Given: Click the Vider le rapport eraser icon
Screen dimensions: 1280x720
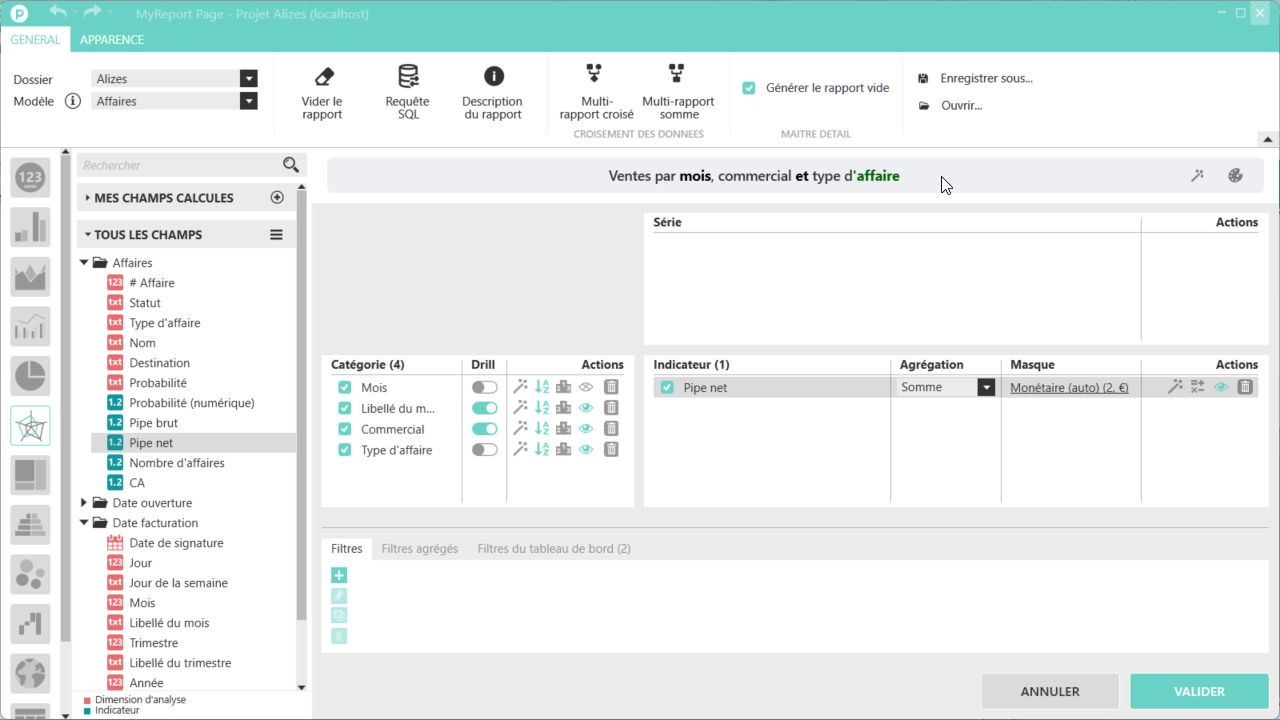Looking at the screenshot, I should [x=322, y=77].
